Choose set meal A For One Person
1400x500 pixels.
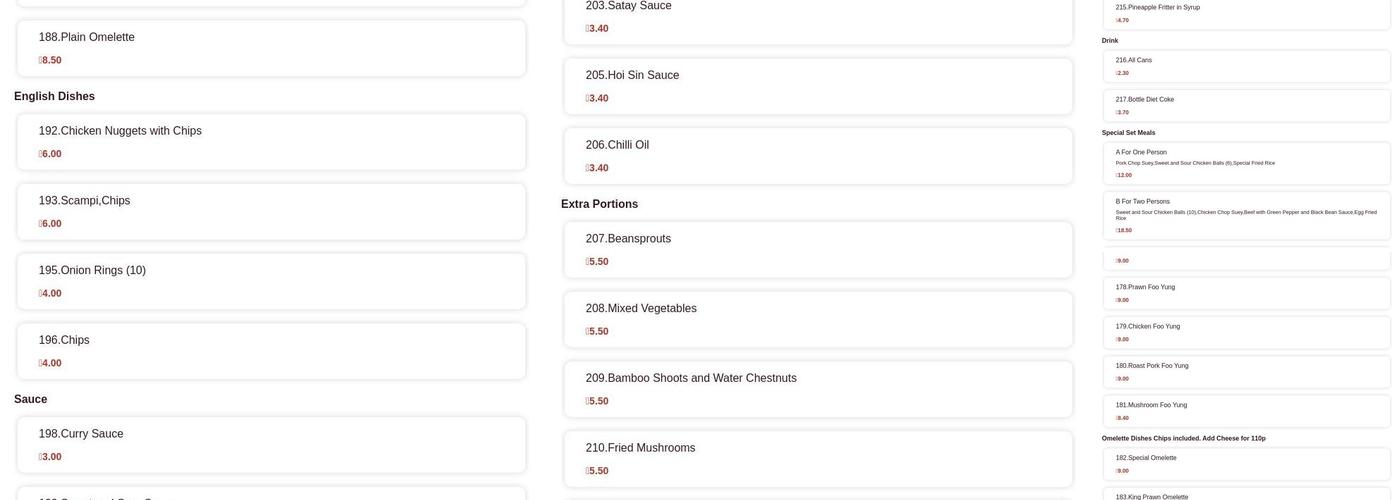click(1247, 163)
